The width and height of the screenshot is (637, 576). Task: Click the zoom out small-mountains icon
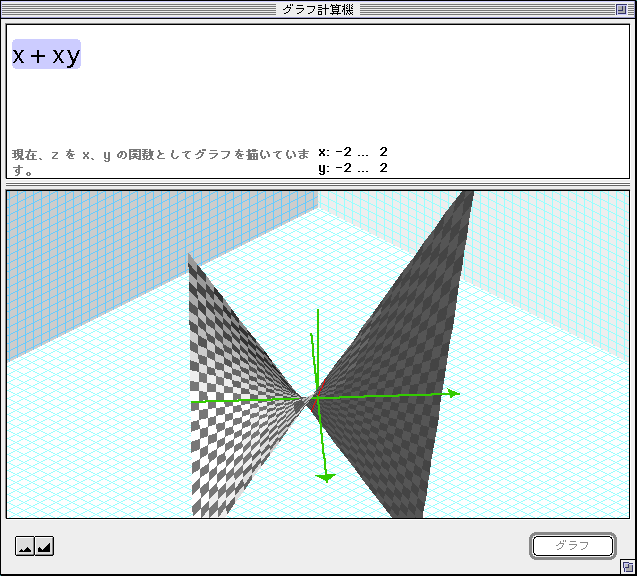[25, 546]
